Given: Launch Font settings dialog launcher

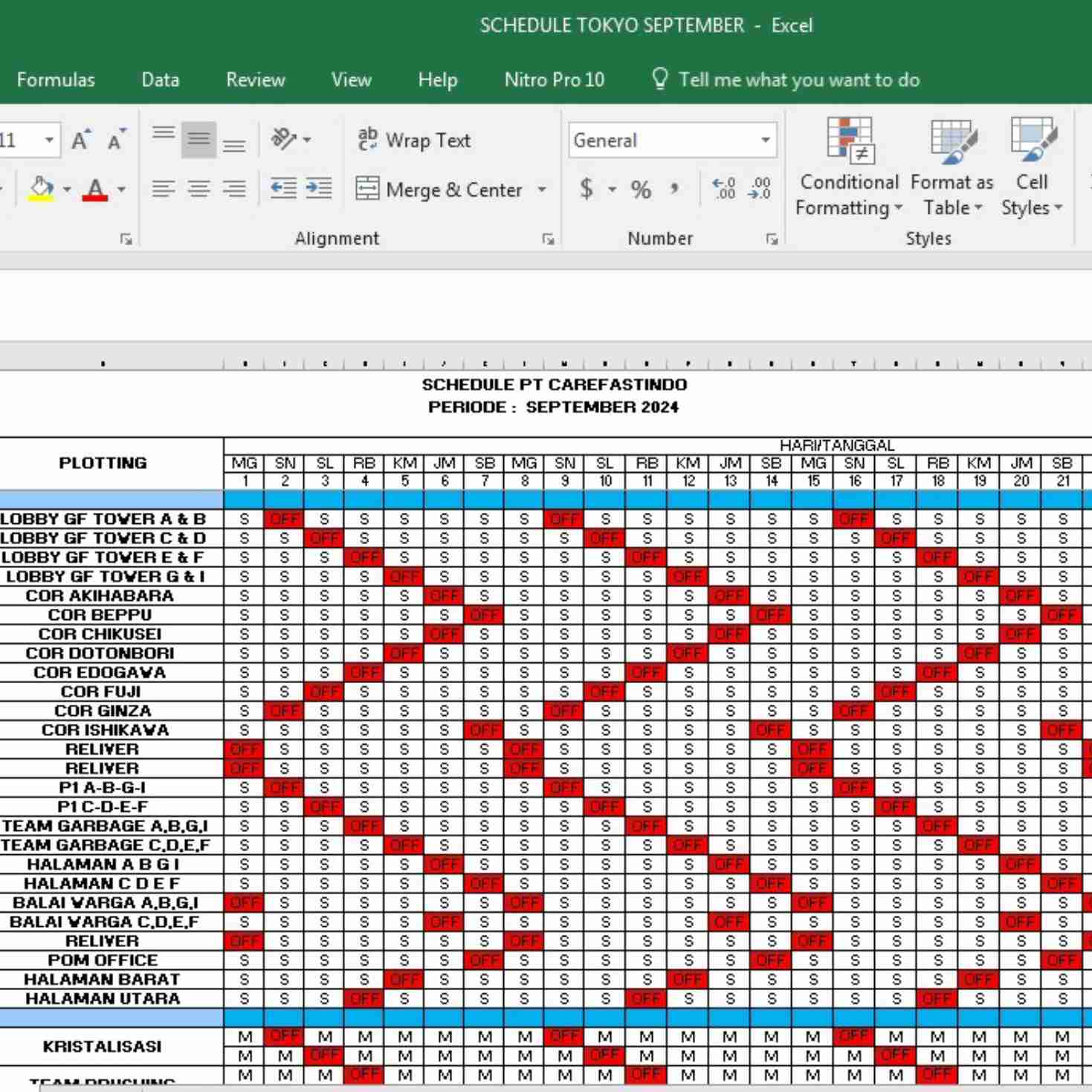Looking at the screenshot, I should (x=126, y=239).
